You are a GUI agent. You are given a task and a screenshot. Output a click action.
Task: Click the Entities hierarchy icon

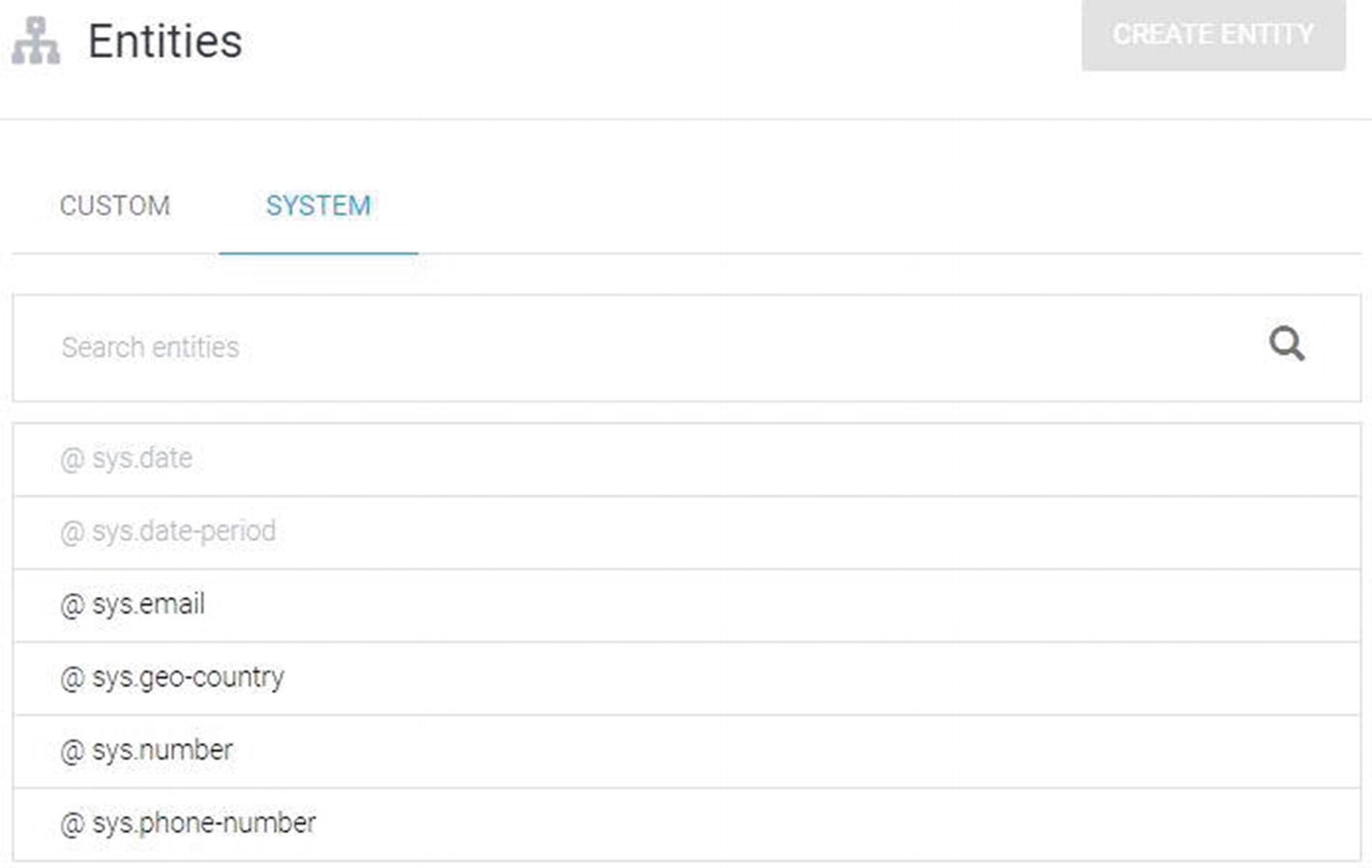[36, 41]
